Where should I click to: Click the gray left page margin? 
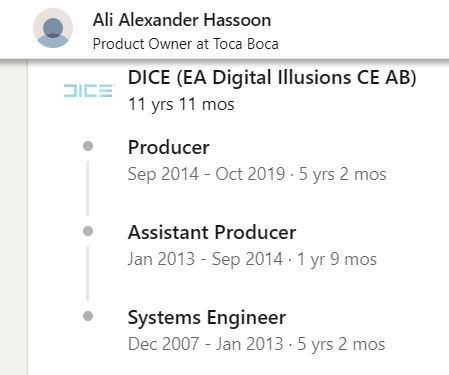point(14,217)
